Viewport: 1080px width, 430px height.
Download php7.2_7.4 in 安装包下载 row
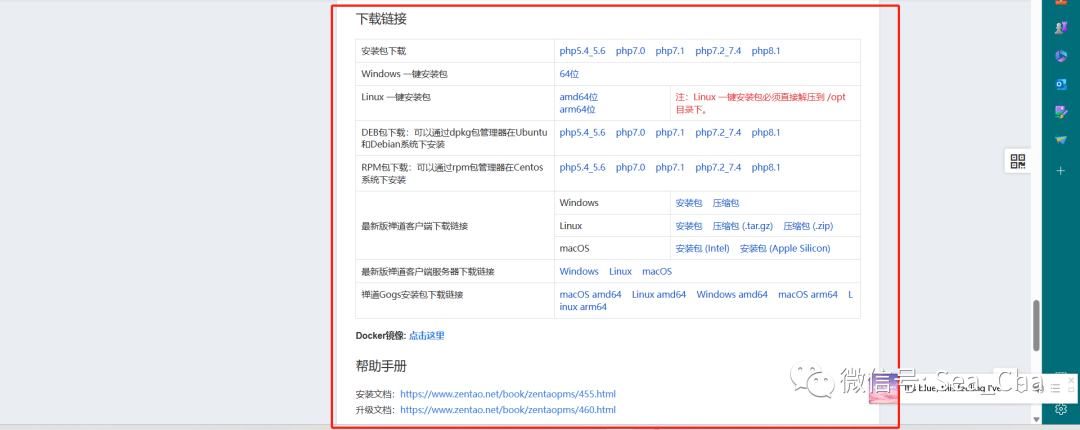coord(718,51)
